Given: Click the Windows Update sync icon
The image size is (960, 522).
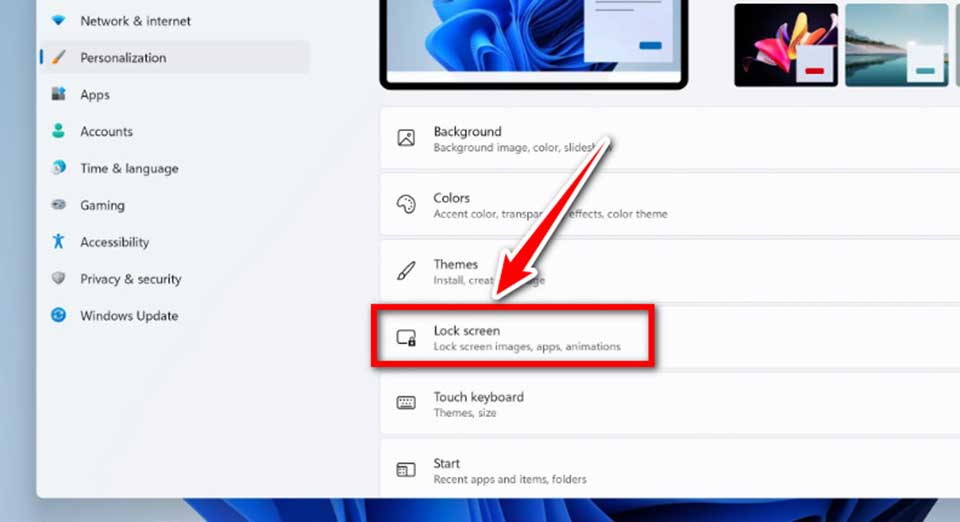Looking at the screenshot, I should pyautogui.click(x=58, y=315).
